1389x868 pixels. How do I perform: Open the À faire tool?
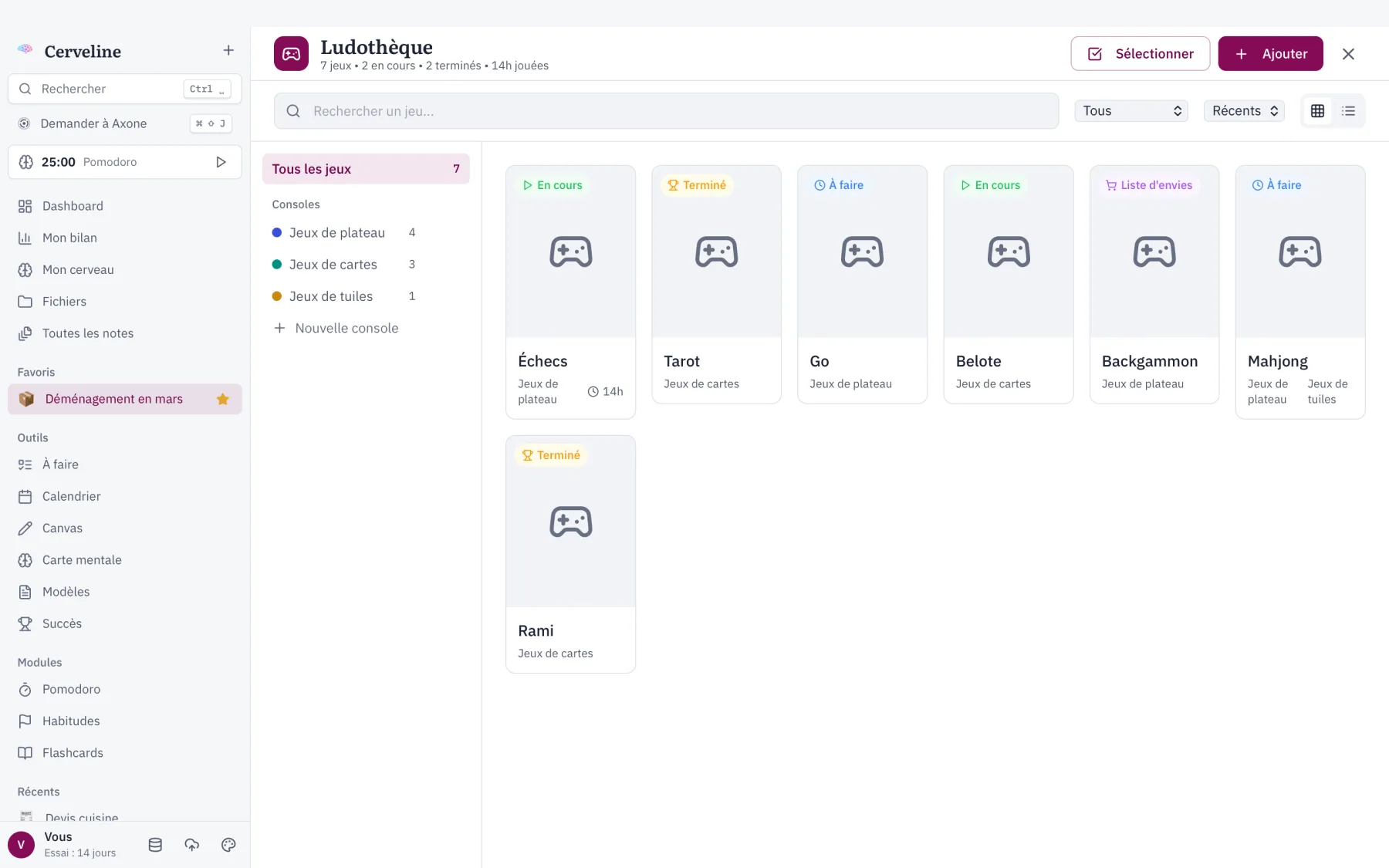click(x=125, y=464)
